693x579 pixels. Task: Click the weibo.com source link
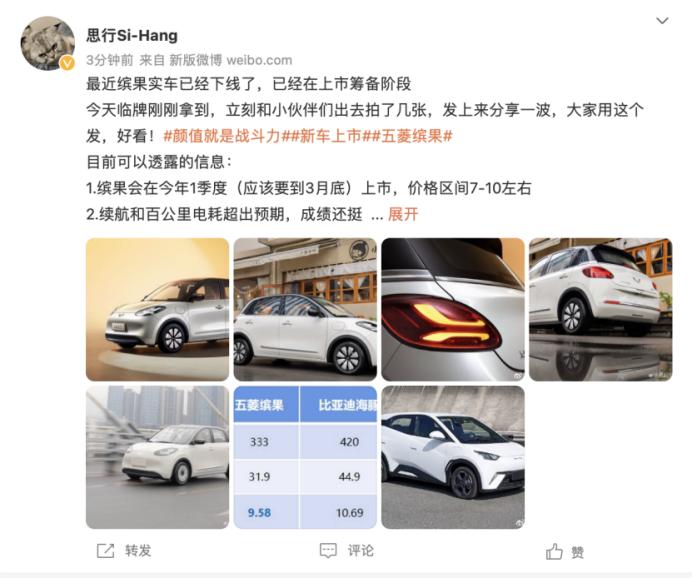[259, 60]
